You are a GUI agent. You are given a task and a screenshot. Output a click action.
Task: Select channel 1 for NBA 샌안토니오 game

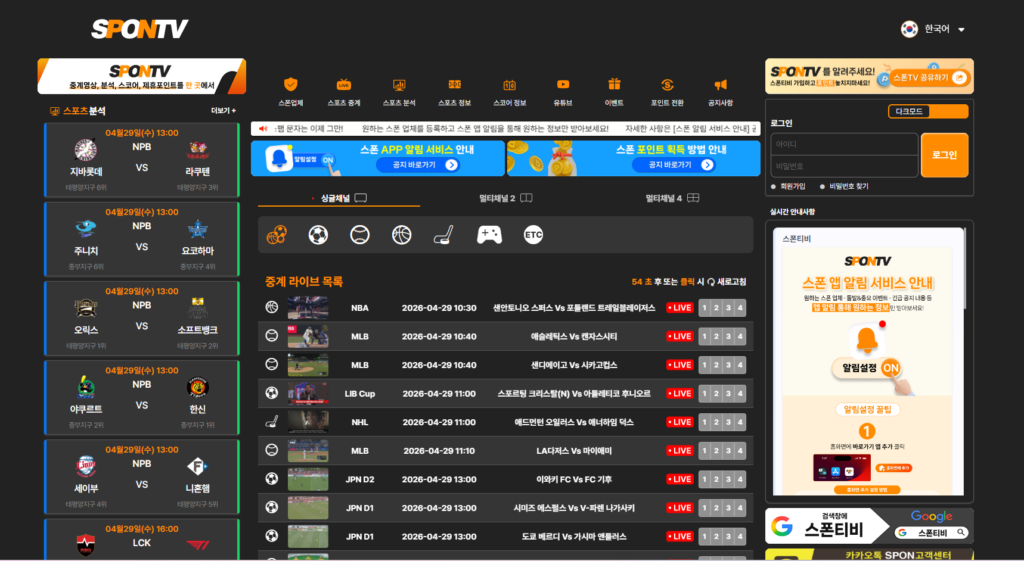705,308
